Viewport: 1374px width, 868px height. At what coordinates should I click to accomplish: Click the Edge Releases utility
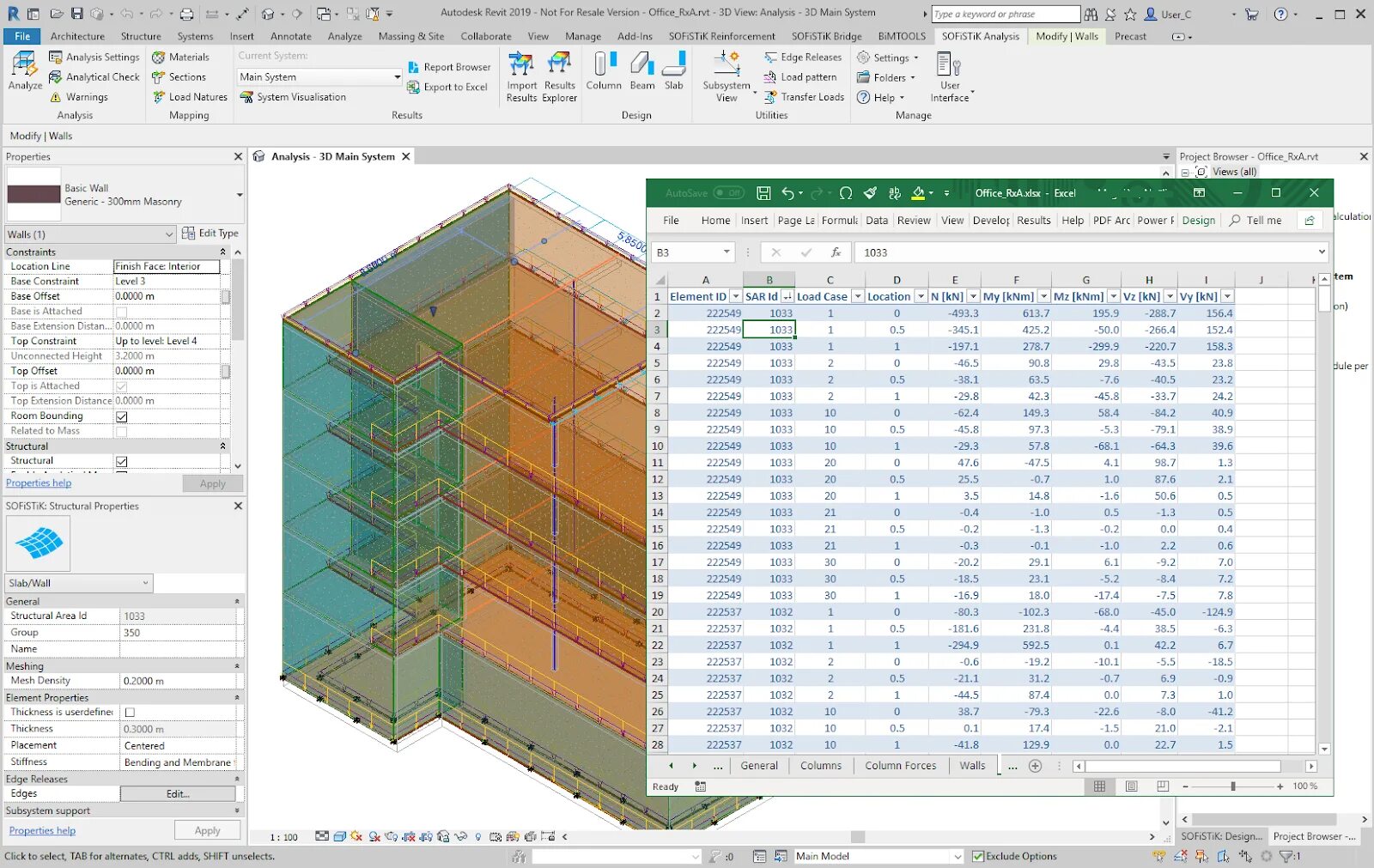tap(803, 57)
